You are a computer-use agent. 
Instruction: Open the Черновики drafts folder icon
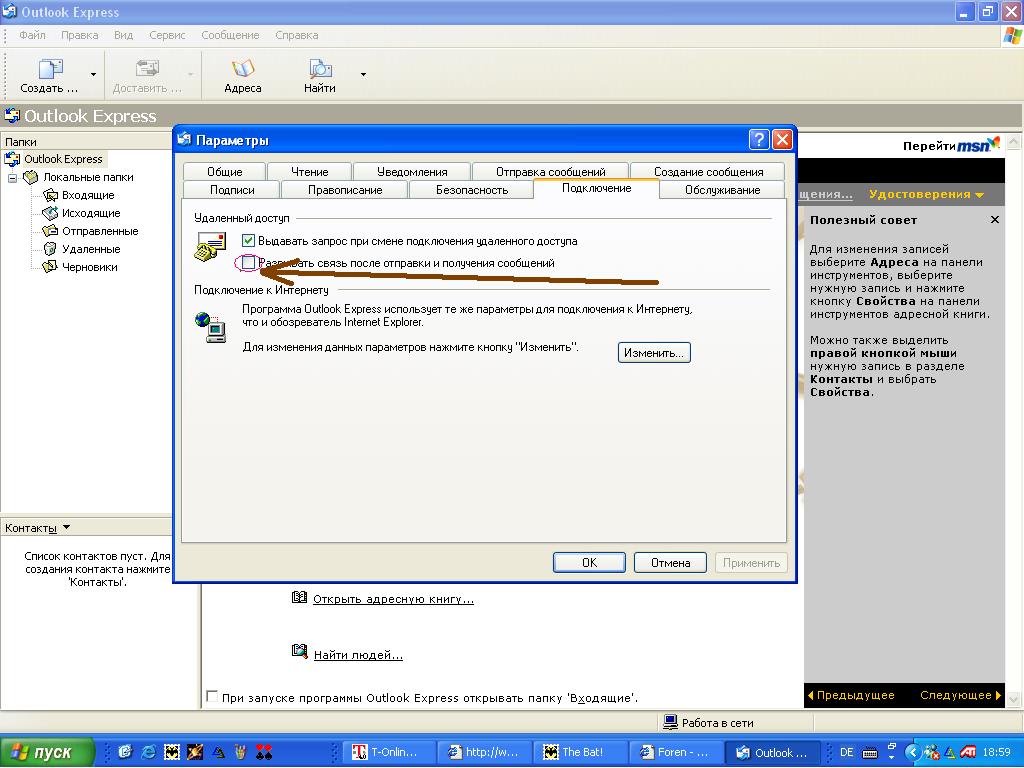click(x=50, y=267)
